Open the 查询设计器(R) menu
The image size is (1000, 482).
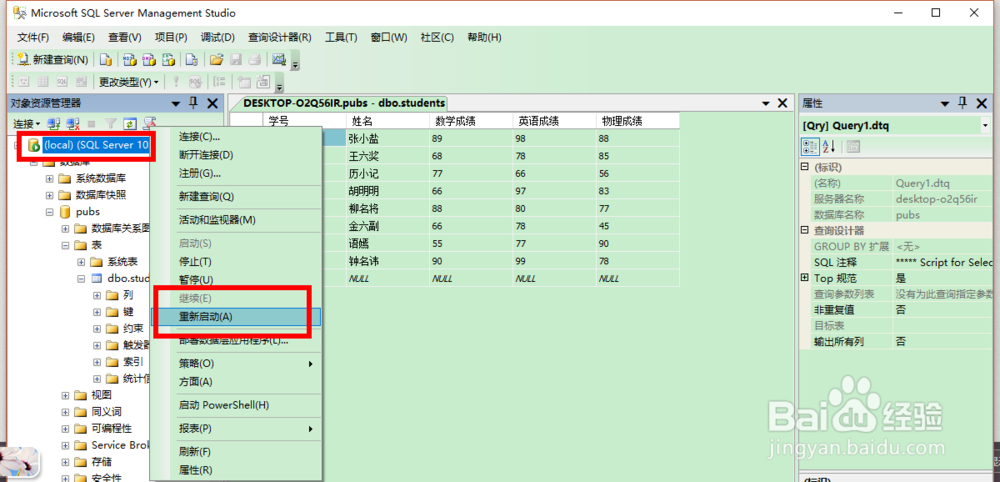[x=279, y=37]
